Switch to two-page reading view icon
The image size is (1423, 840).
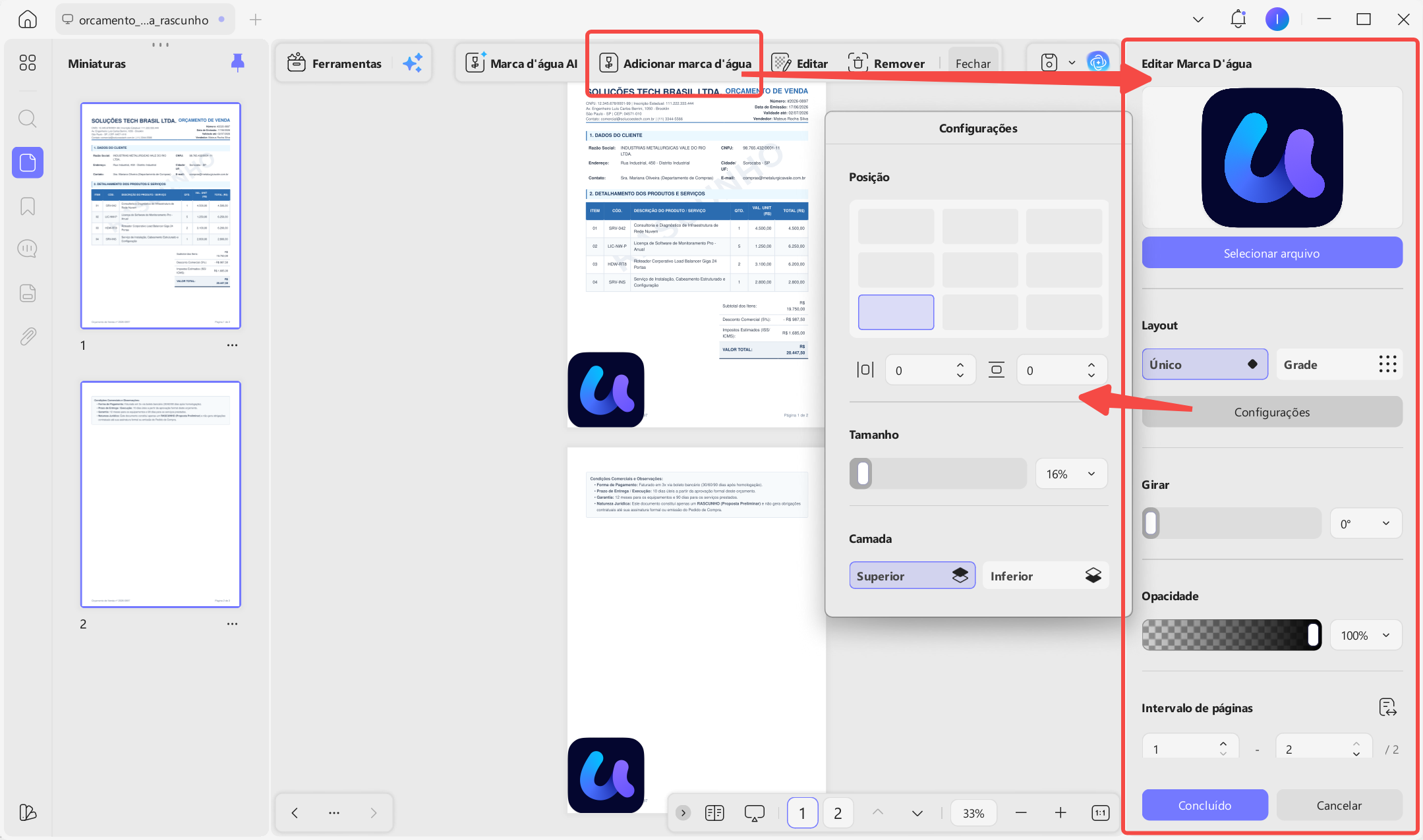tap(714, 813)
